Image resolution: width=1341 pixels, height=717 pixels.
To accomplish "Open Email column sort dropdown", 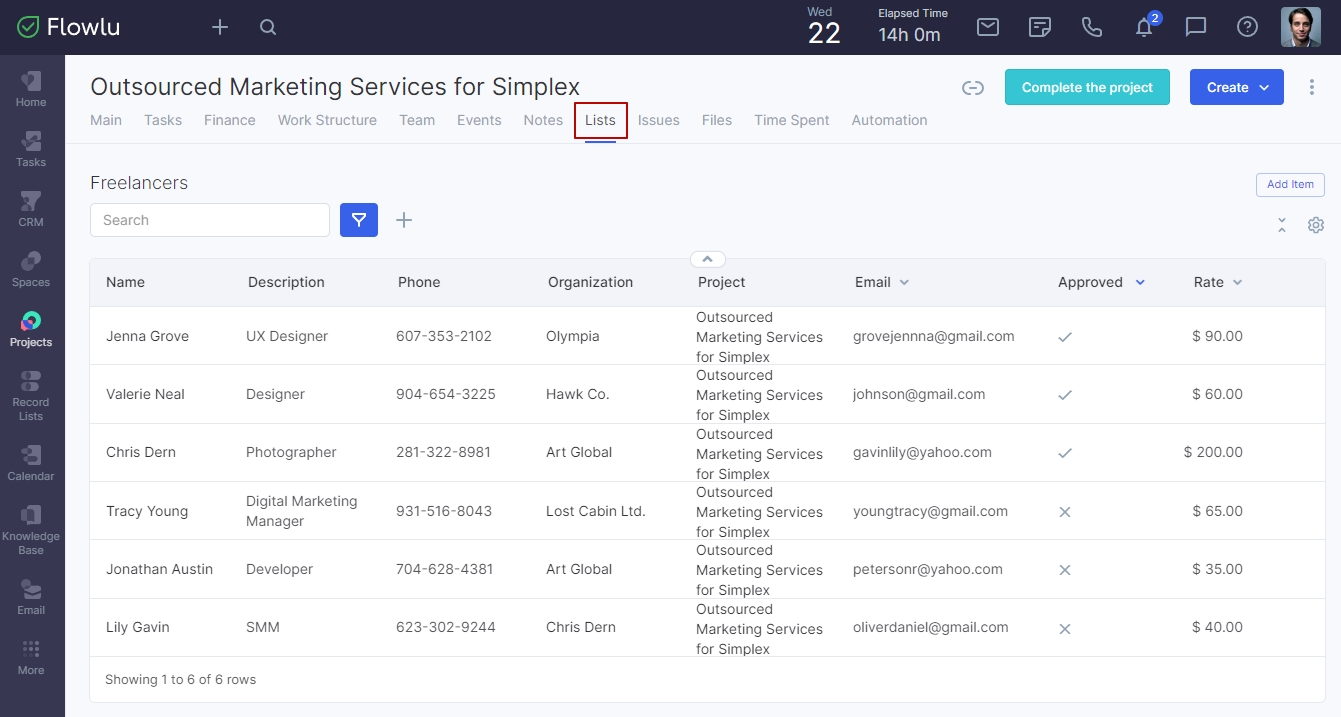I will coord(904,283).
